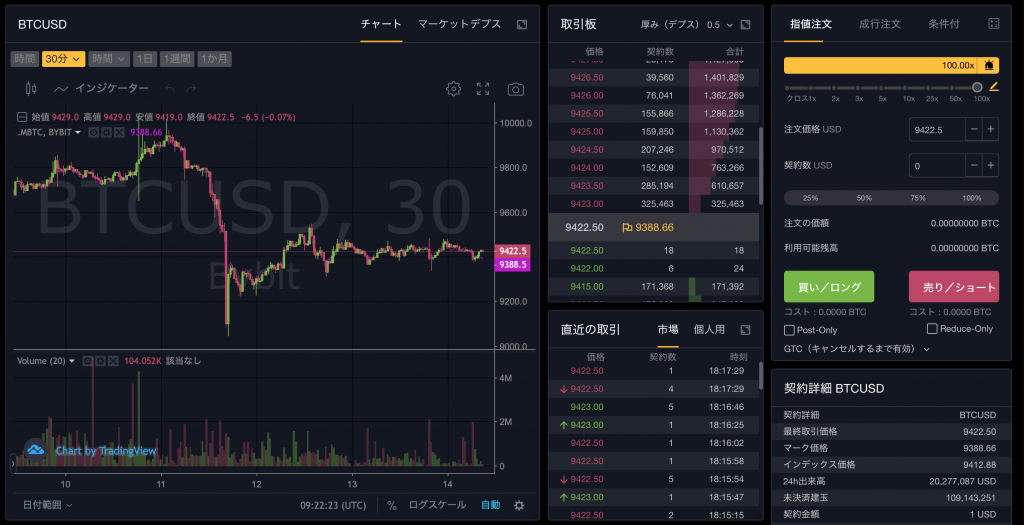Toggle ログスケール log scale
Image resolution: width=1024 pixels, height=525 pixels.
(437, 505)
